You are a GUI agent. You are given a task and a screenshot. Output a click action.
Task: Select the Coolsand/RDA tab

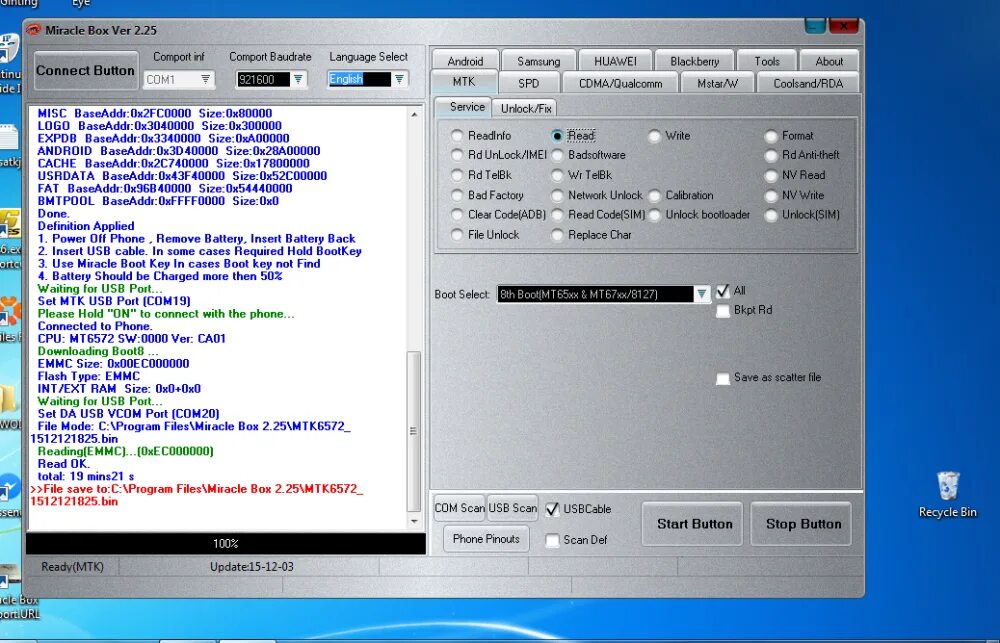(807, 84)
